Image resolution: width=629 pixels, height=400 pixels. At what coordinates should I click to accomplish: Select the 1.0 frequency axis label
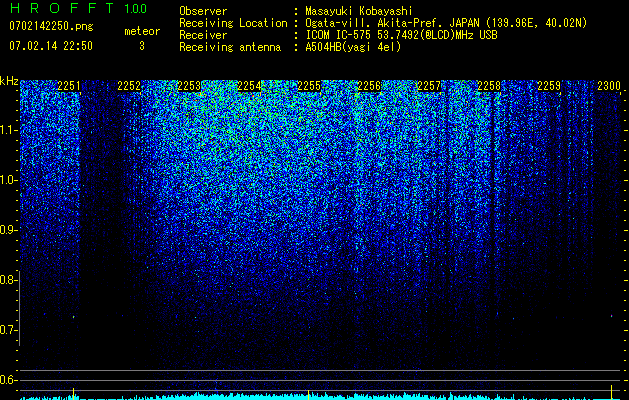coord(7,180)
